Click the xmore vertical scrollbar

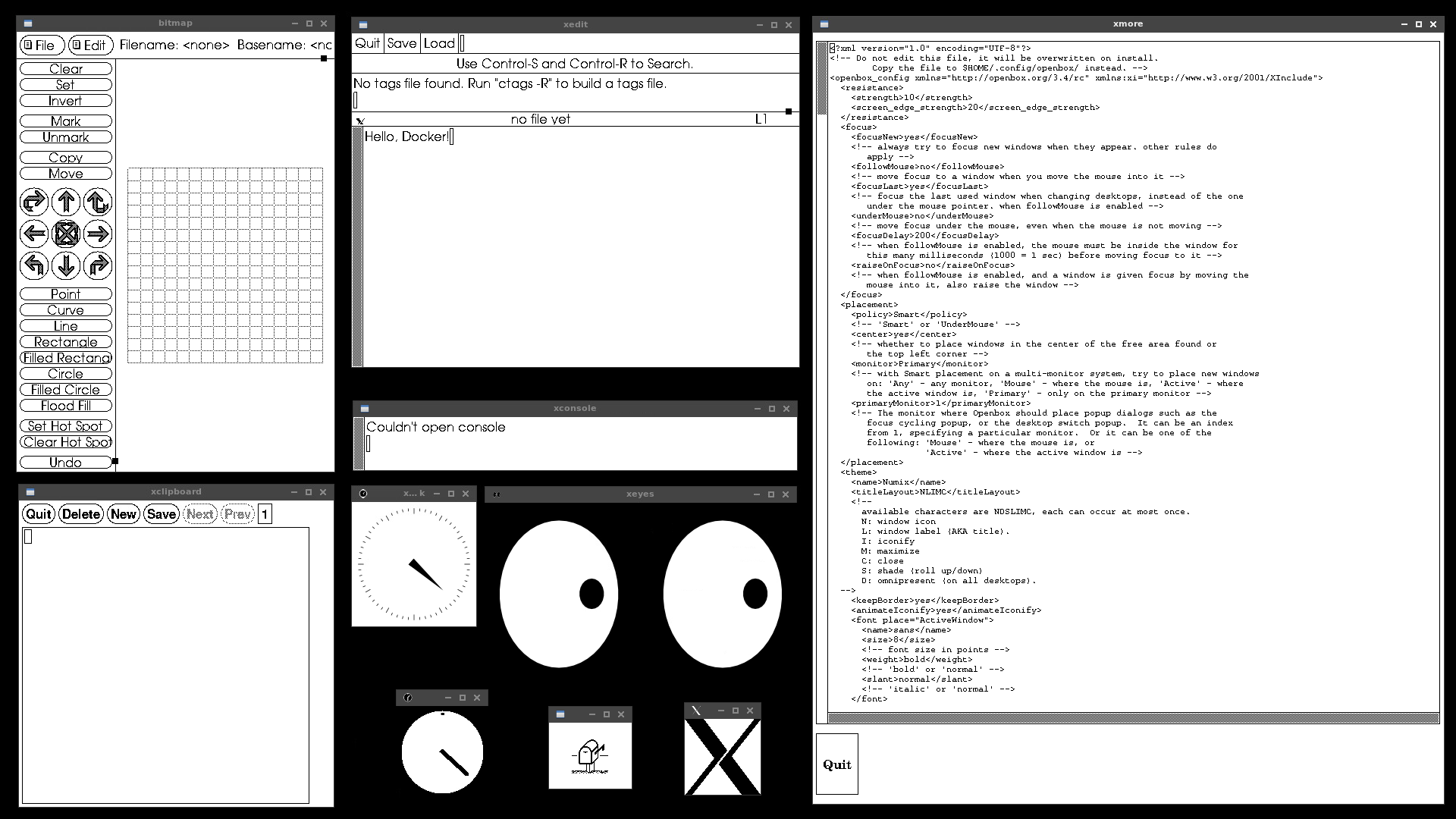click(822, 379)
